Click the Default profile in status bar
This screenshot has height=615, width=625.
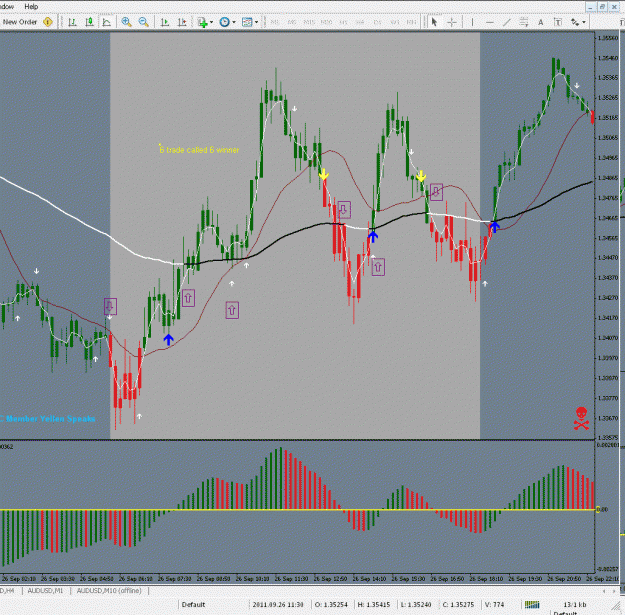click(x=193, y=605)
